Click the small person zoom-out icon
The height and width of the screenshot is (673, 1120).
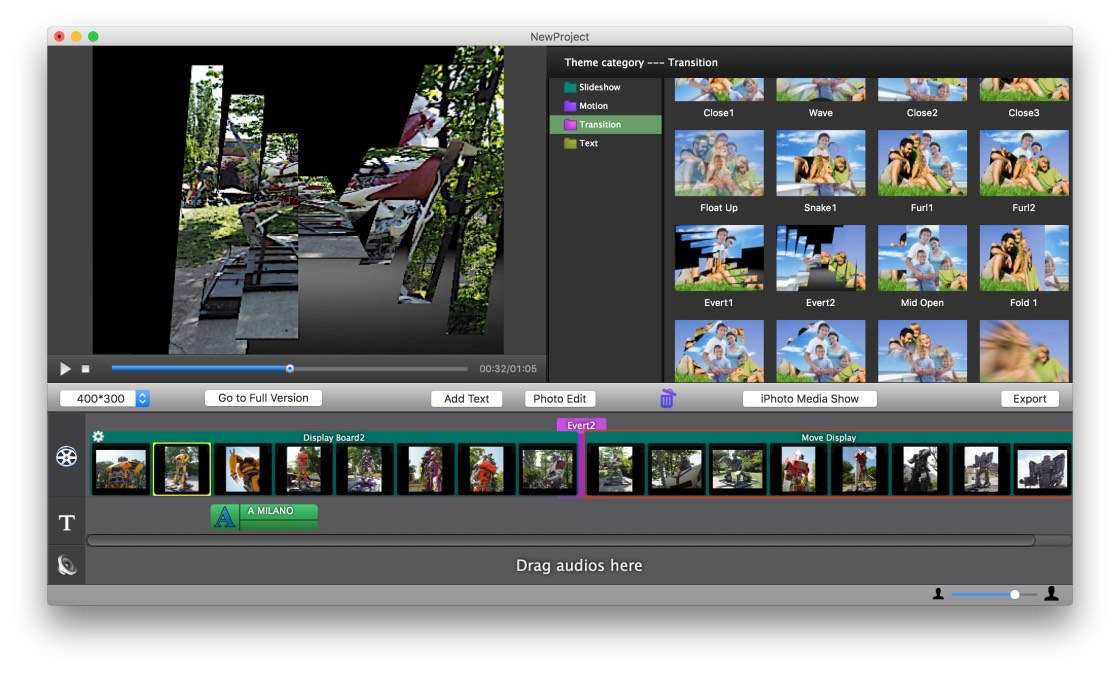(938, 594)
